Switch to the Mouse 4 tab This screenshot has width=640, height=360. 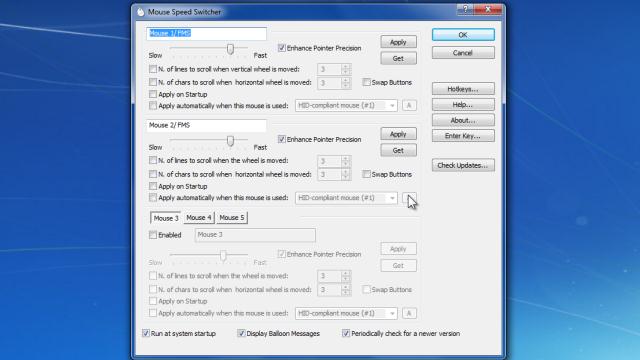tap(199, 218)
